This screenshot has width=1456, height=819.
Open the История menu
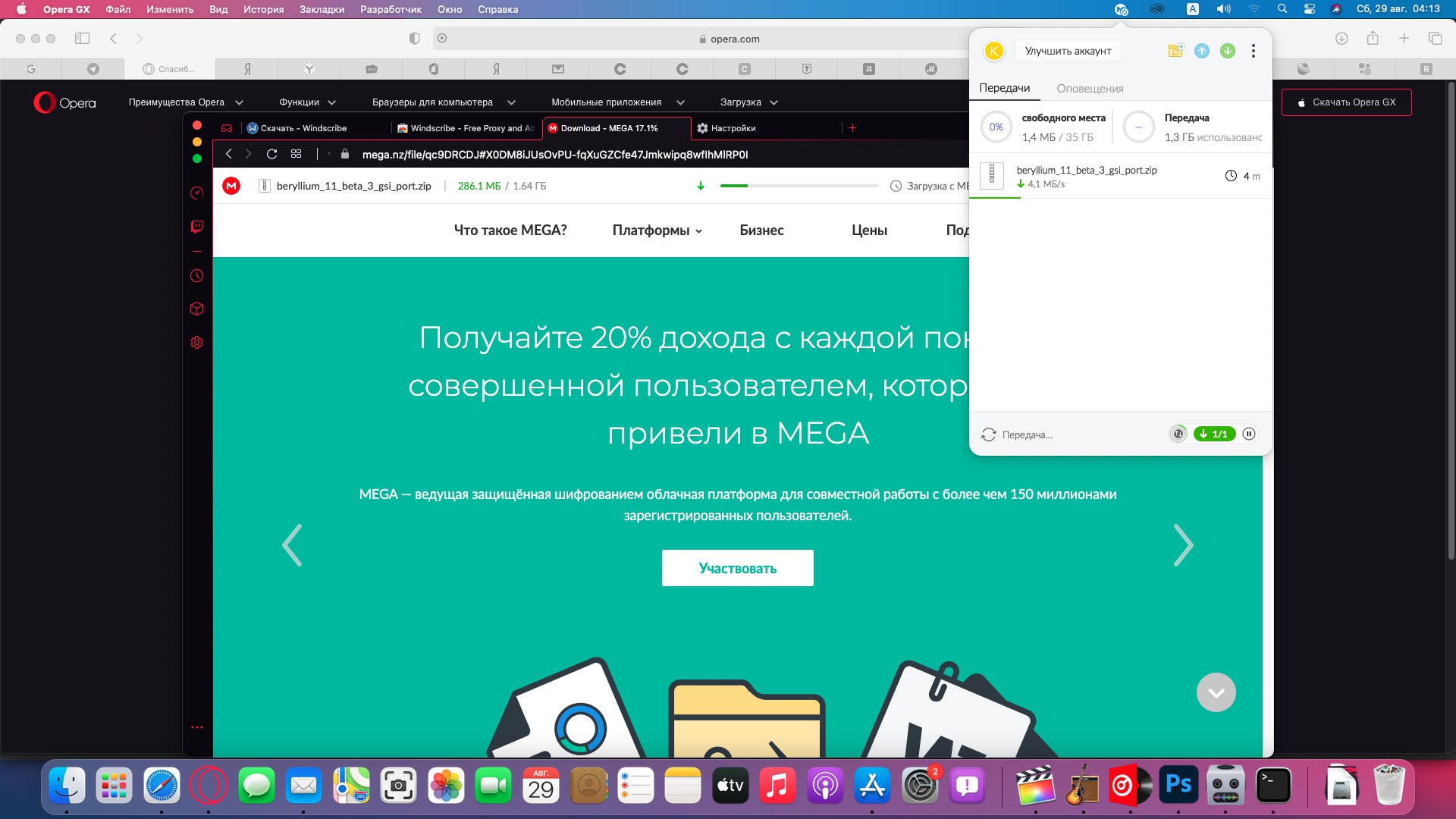coord(263,9)
